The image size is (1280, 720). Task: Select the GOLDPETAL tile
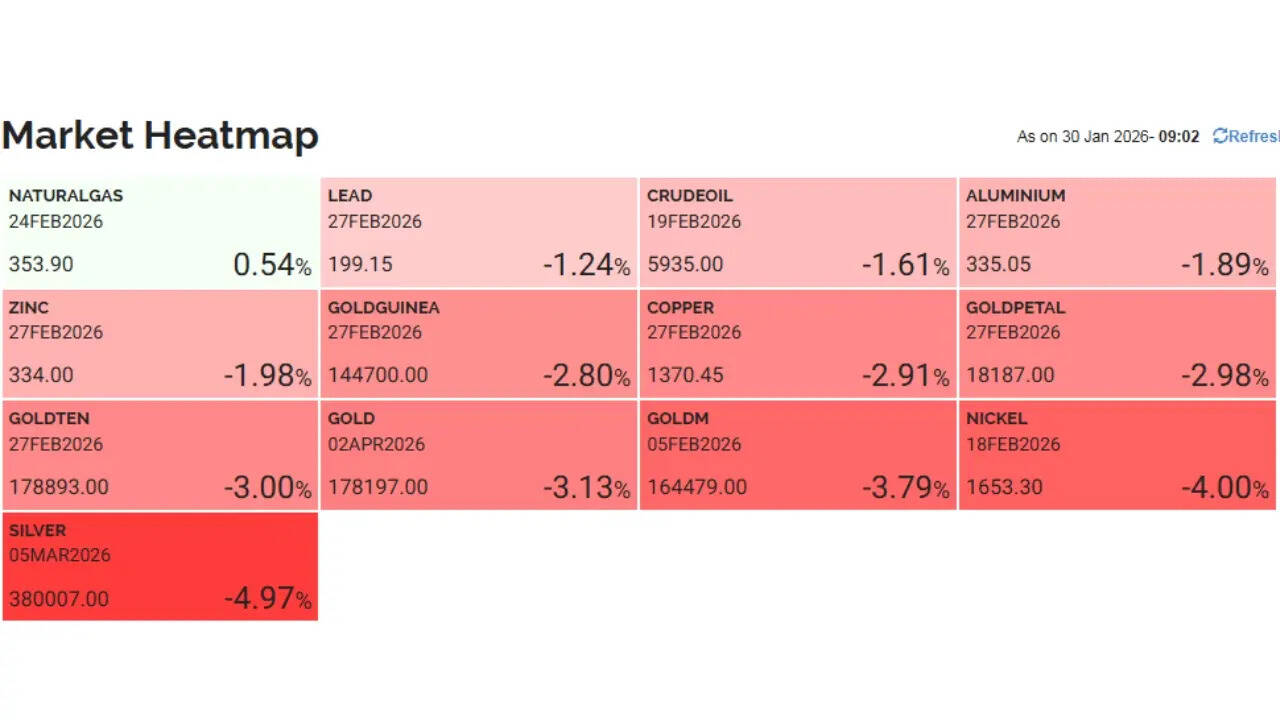pyautogui.click(x=1117, y=344)
